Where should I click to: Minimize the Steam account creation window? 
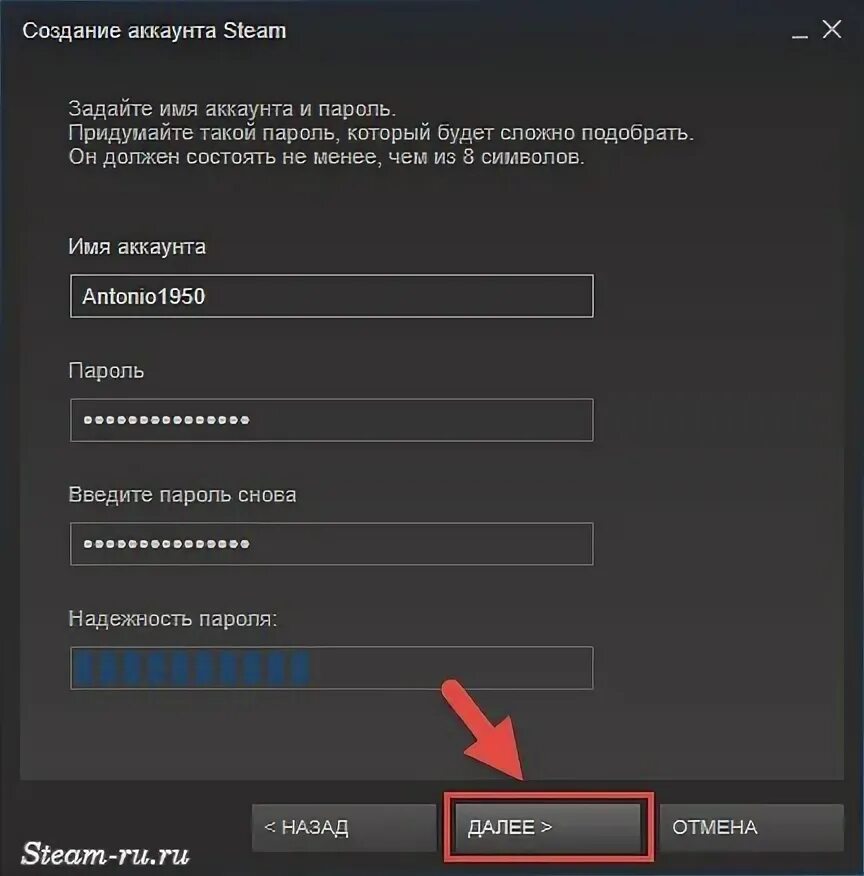click(800, 31)
